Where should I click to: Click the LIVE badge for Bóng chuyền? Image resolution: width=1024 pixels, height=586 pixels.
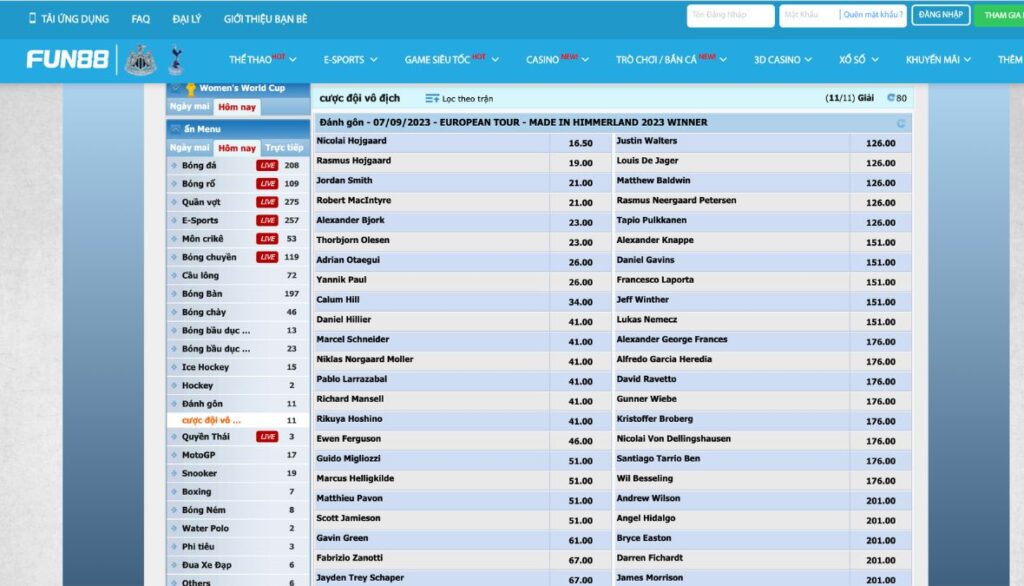tap(267, 257)
